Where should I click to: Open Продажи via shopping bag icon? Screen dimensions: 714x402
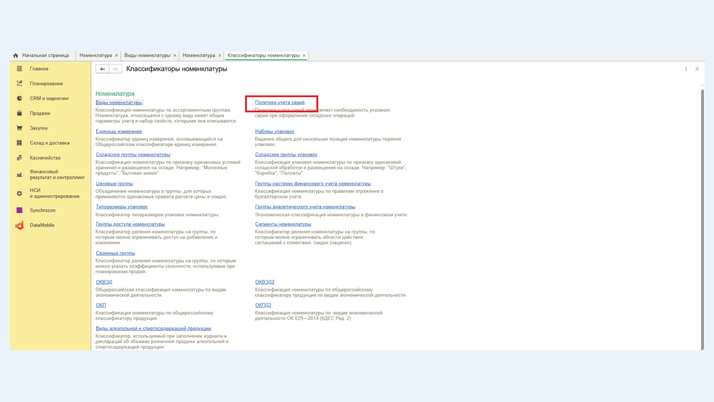19,113
